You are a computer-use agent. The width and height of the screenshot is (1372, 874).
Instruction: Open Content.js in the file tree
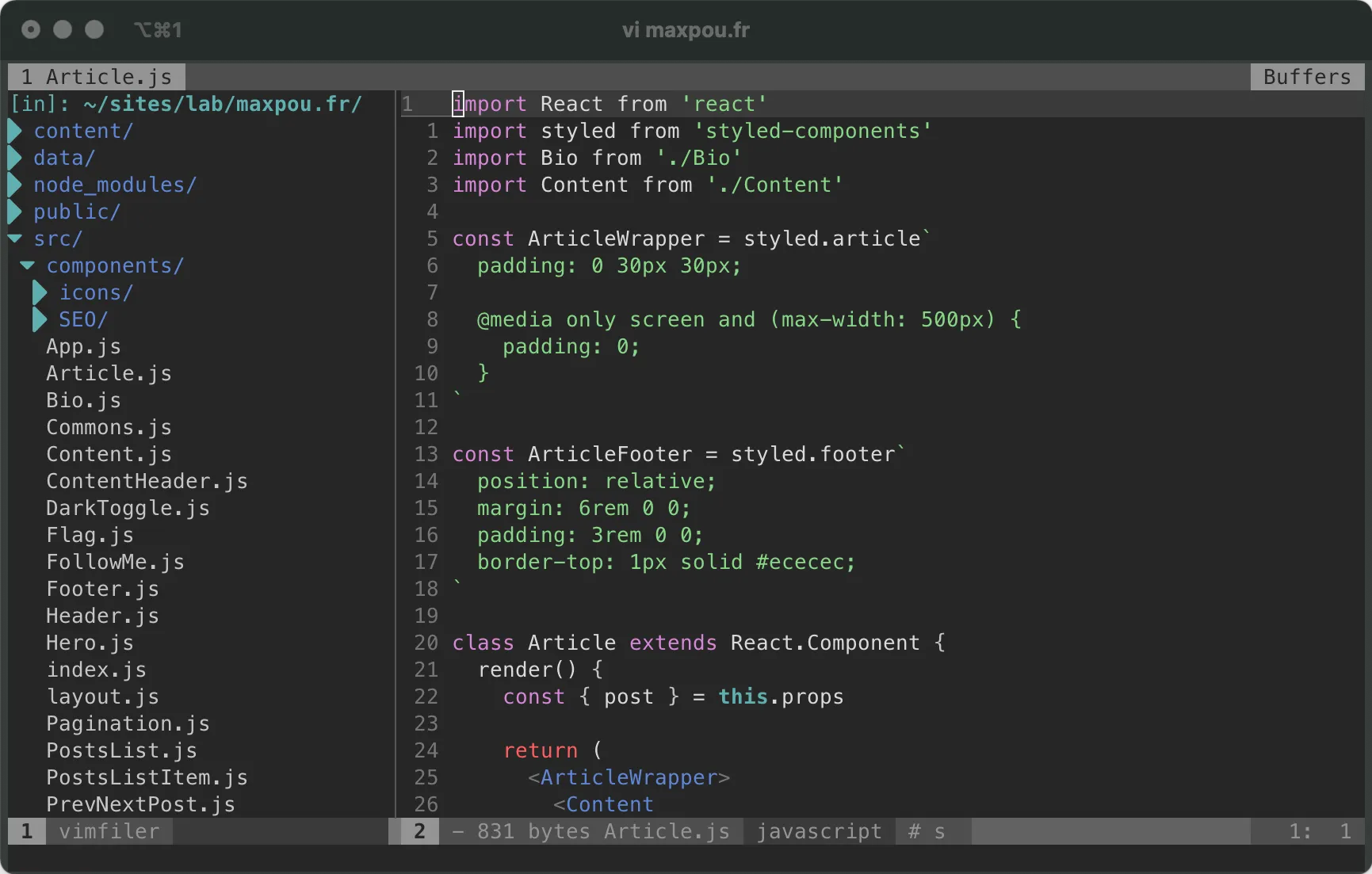pos(109,454)
